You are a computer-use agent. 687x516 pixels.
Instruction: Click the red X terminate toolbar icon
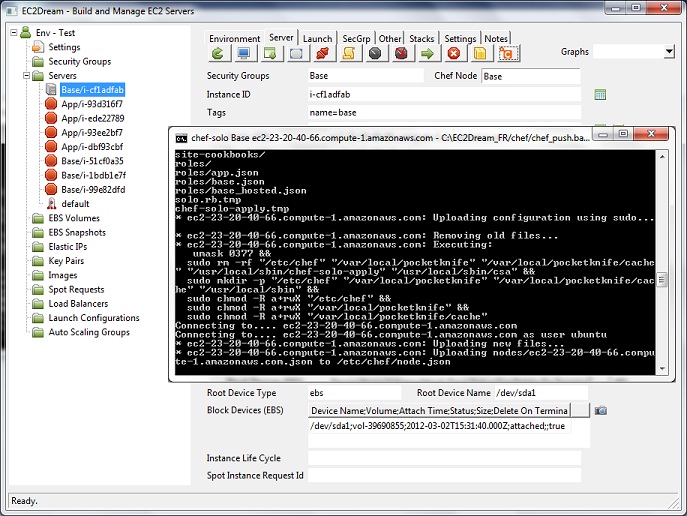pyautogui.click(x=454, y=53)
